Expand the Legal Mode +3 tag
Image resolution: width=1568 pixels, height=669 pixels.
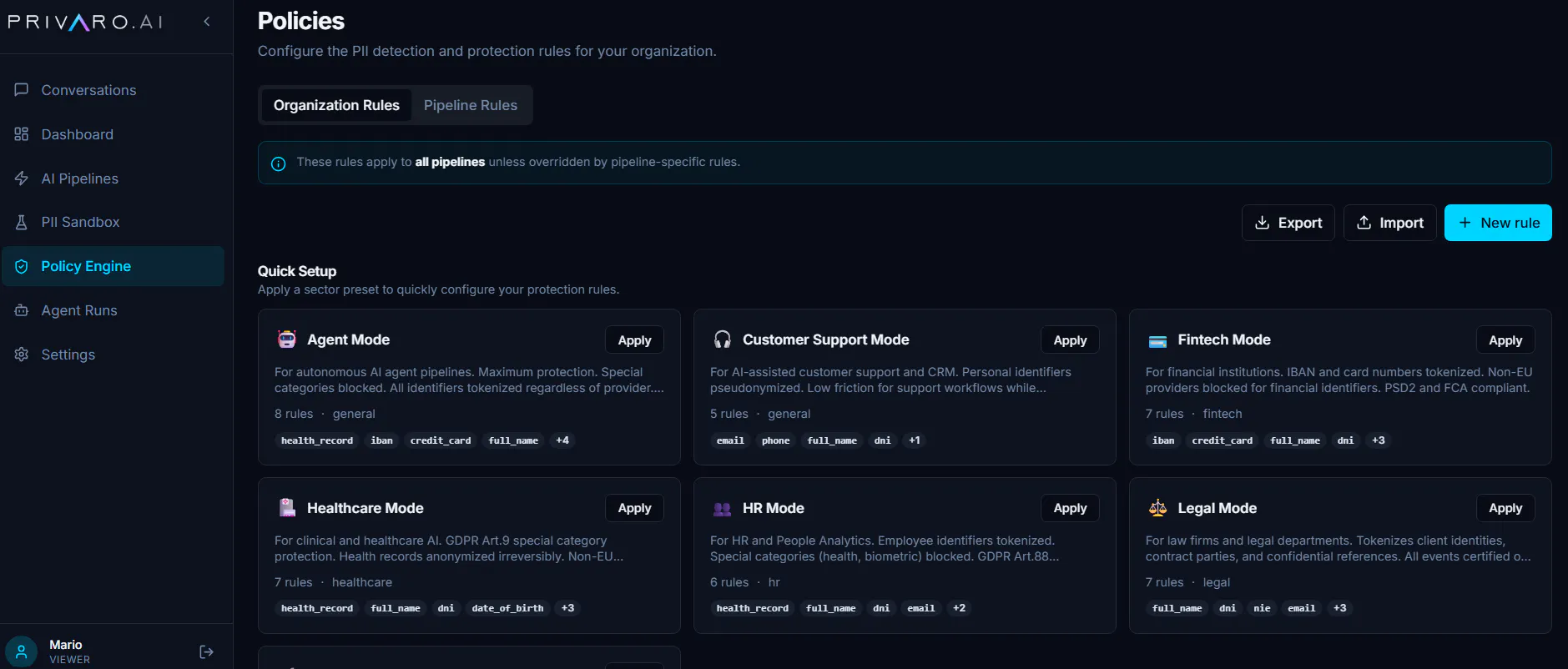coord(1339,608)
